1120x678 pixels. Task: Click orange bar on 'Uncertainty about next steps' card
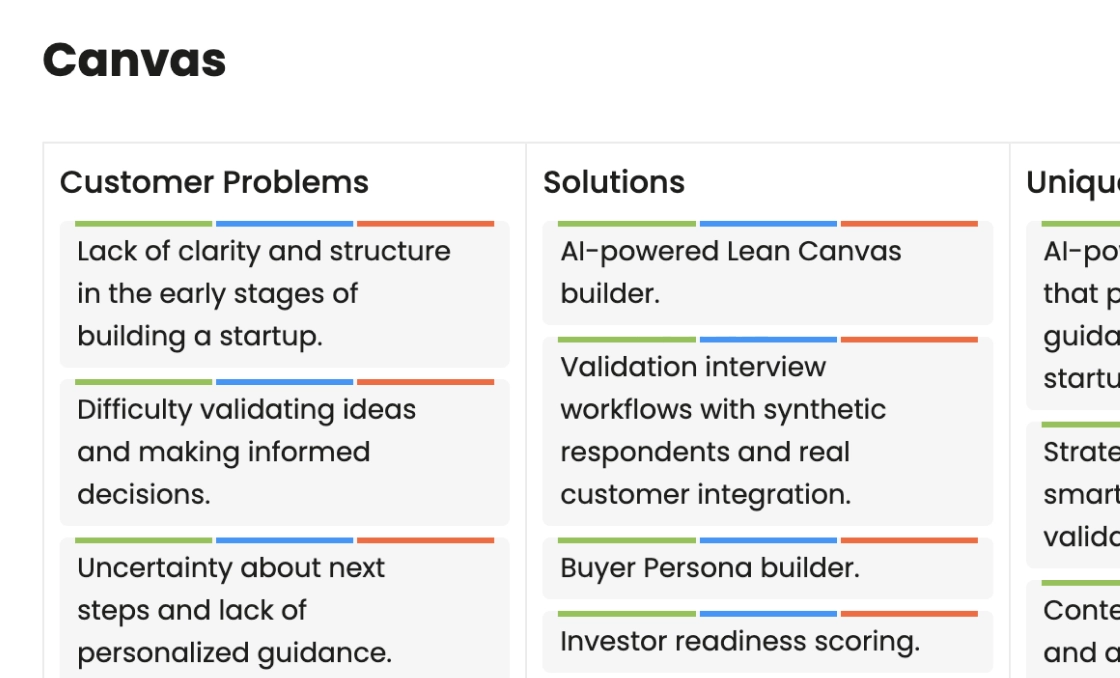tap(426, 541)
